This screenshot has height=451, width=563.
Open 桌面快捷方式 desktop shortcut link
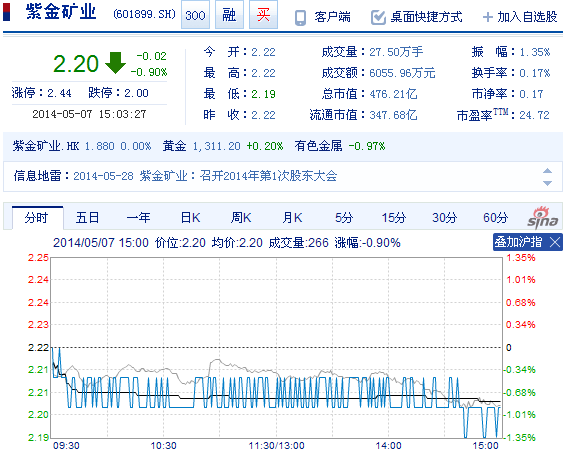[x=426, y=17]
